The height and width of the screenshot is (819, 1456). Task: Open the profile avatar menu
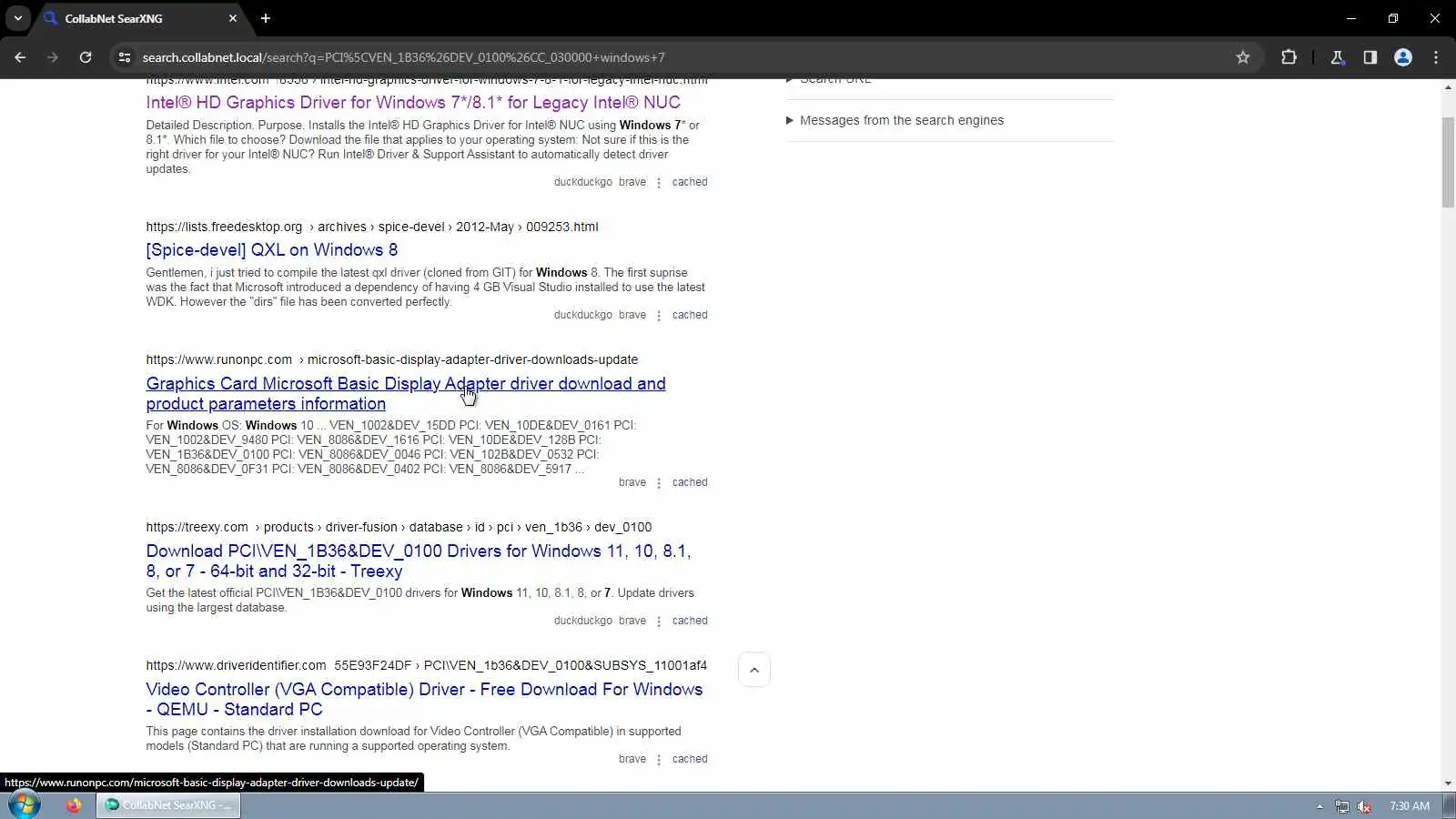pyautogui.click(x=1403, y=57)
